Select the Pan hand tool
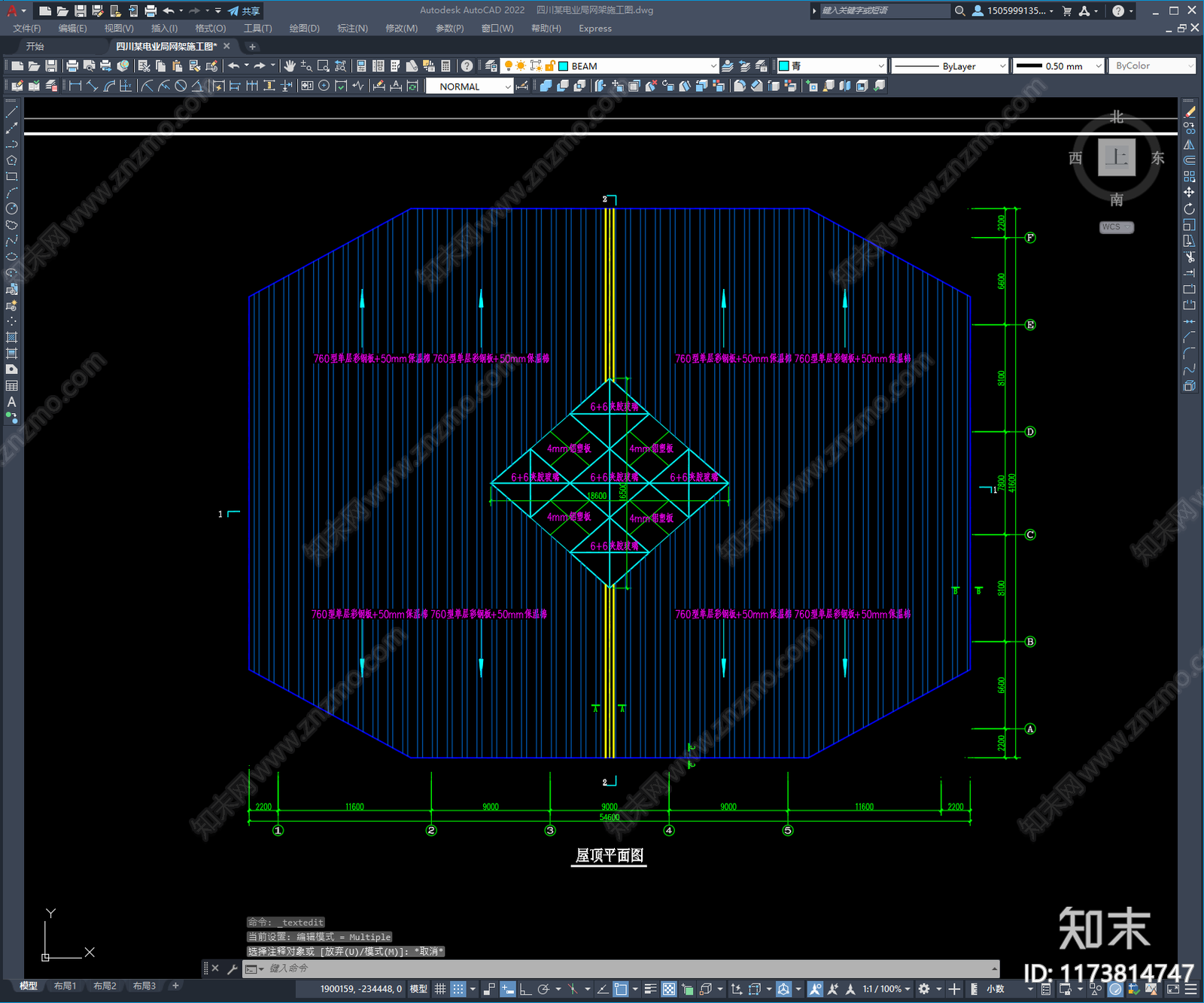 pyautogui.click(x=290, y=66)
